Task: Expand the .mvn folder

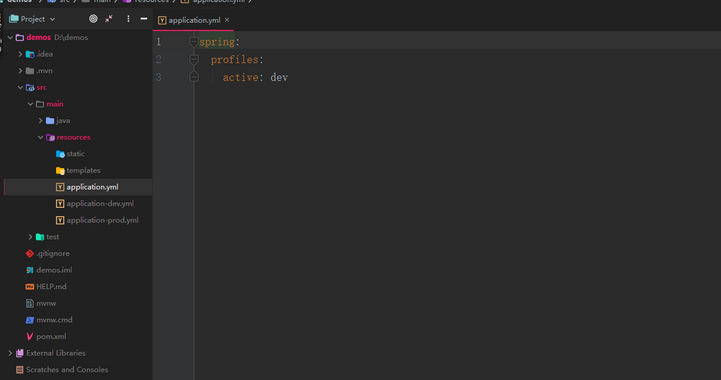Action: [x=20, y=70]
